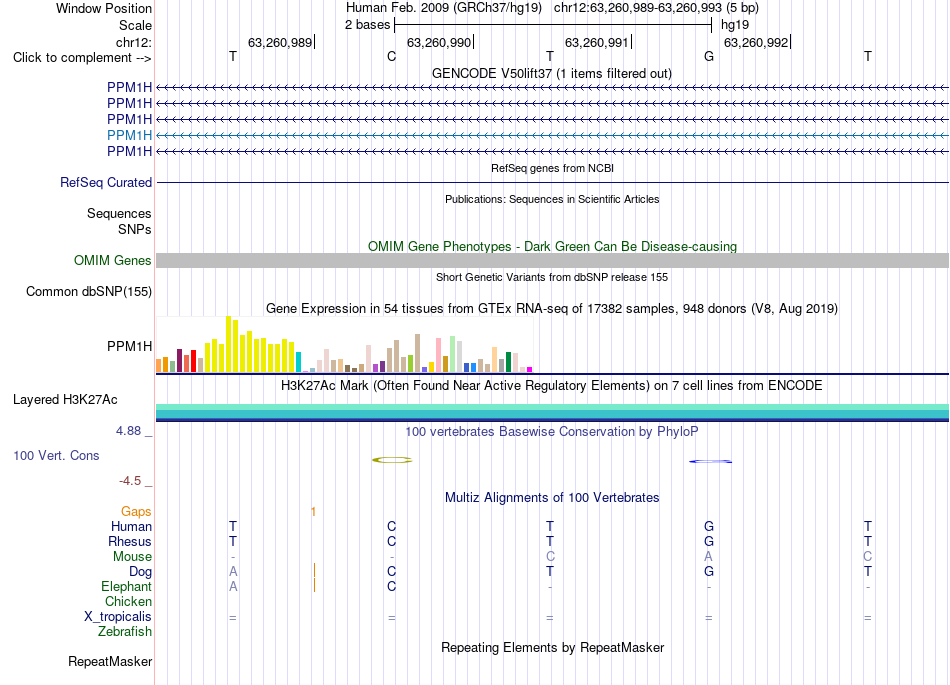Click the OMIM Gene Phenotypes title
The width and height of the screenshot is (950, 685).
[552, 247]
